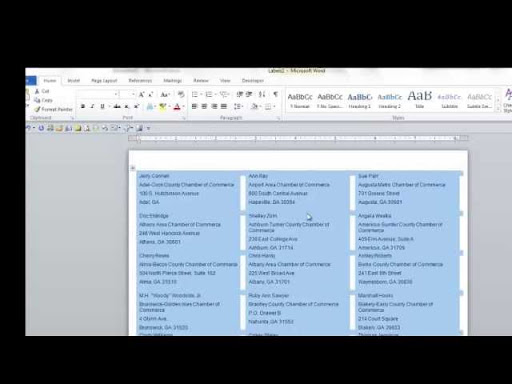
Task: Click the Cut icon in Clipboard
Action: [42, 91]
